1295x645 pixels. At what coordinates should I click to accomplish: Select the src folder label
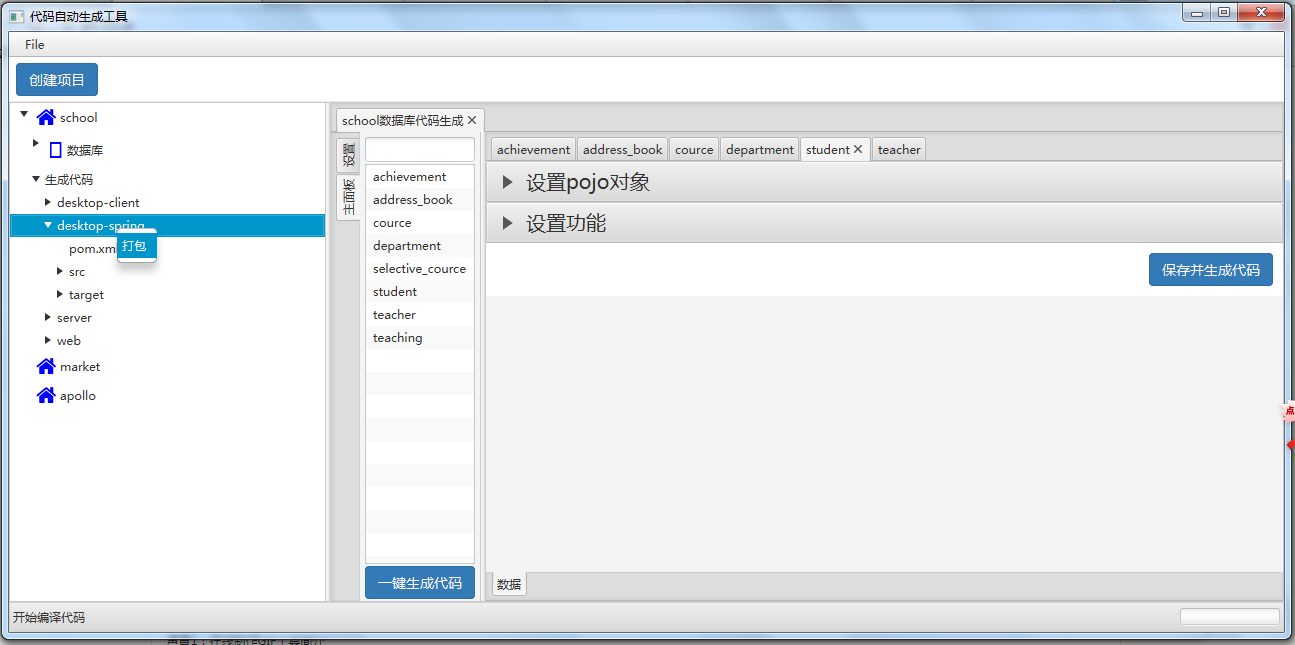point(77,271)
